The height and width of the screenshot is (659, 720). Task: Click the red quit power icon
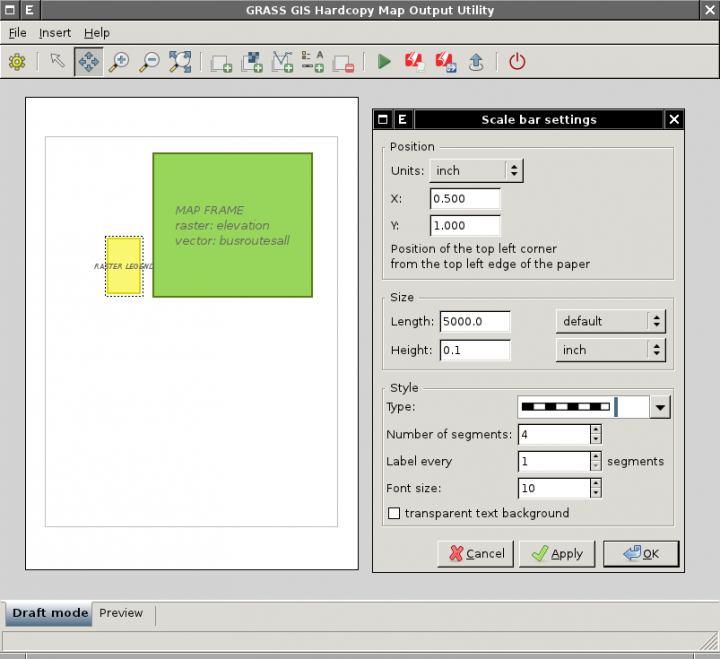click(x=516, y=62)
